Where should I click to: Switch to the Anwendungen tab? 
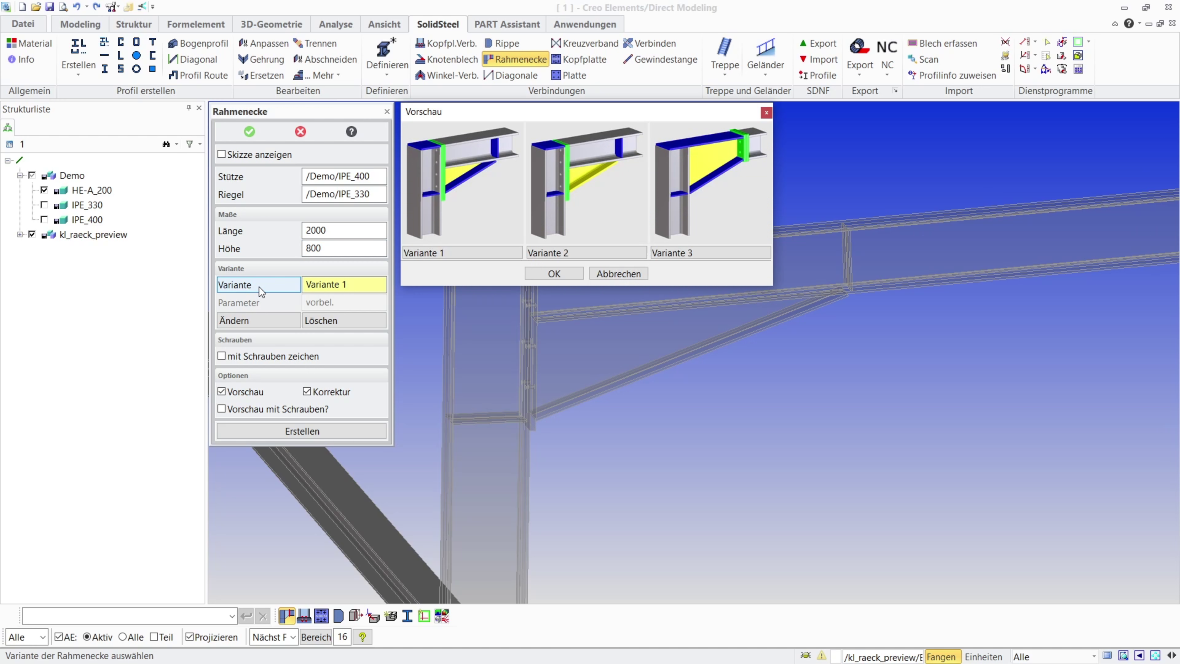click(585, 24)
